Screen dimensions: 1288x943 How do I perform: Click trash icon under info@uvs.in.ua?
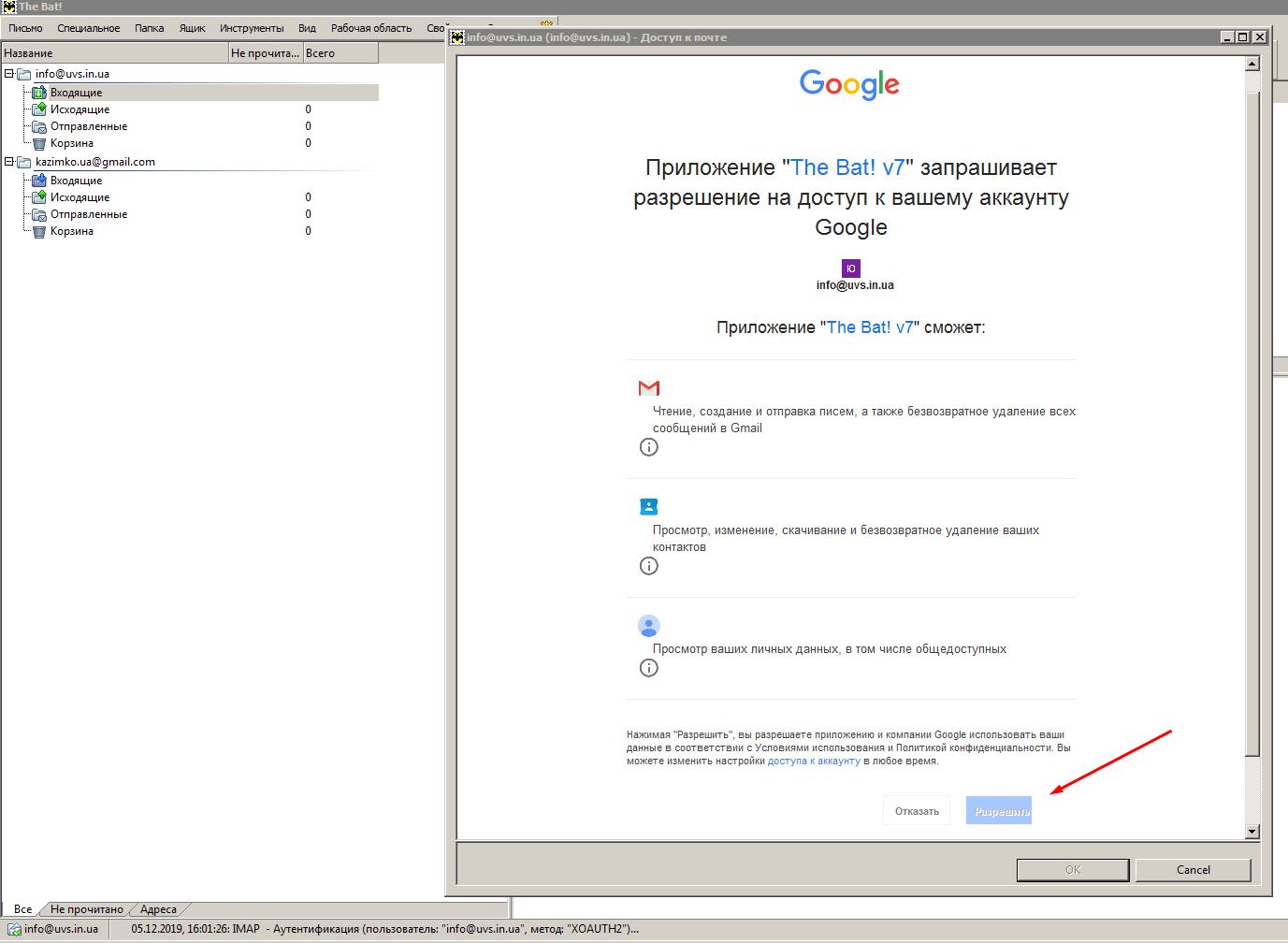point(39,143)
